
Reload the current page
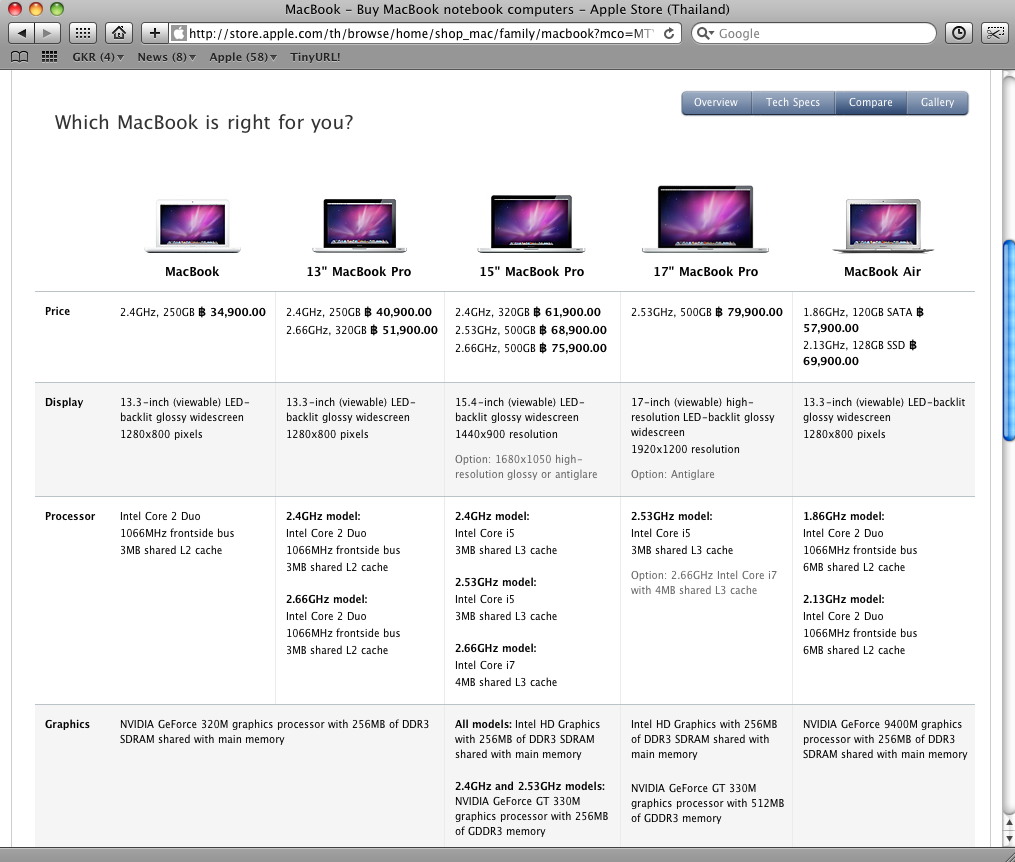(x=669, y=33)
